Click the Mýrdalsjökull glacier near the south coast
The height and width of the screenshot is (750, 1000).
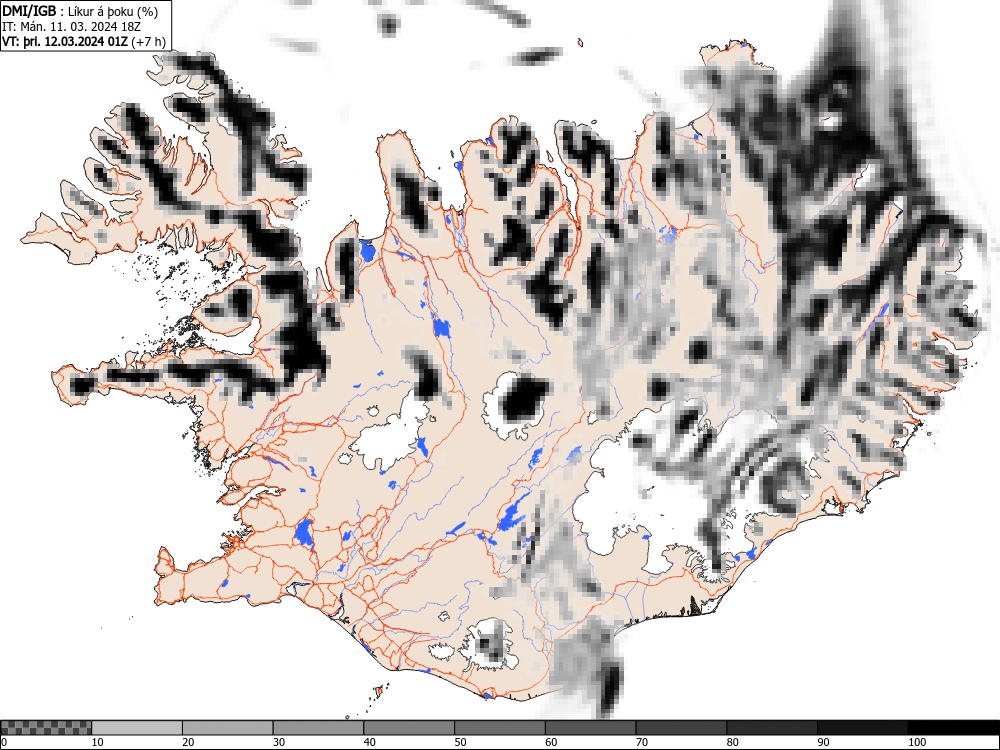tap(489, 643)
